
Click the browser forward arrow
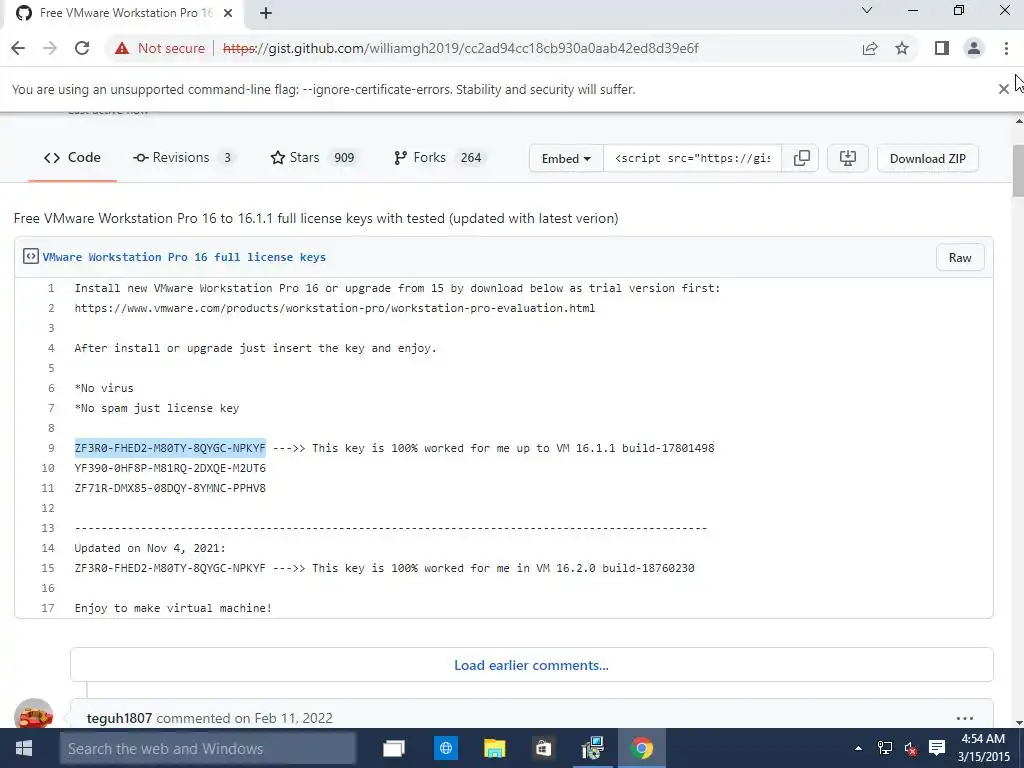tap(50, 48)
